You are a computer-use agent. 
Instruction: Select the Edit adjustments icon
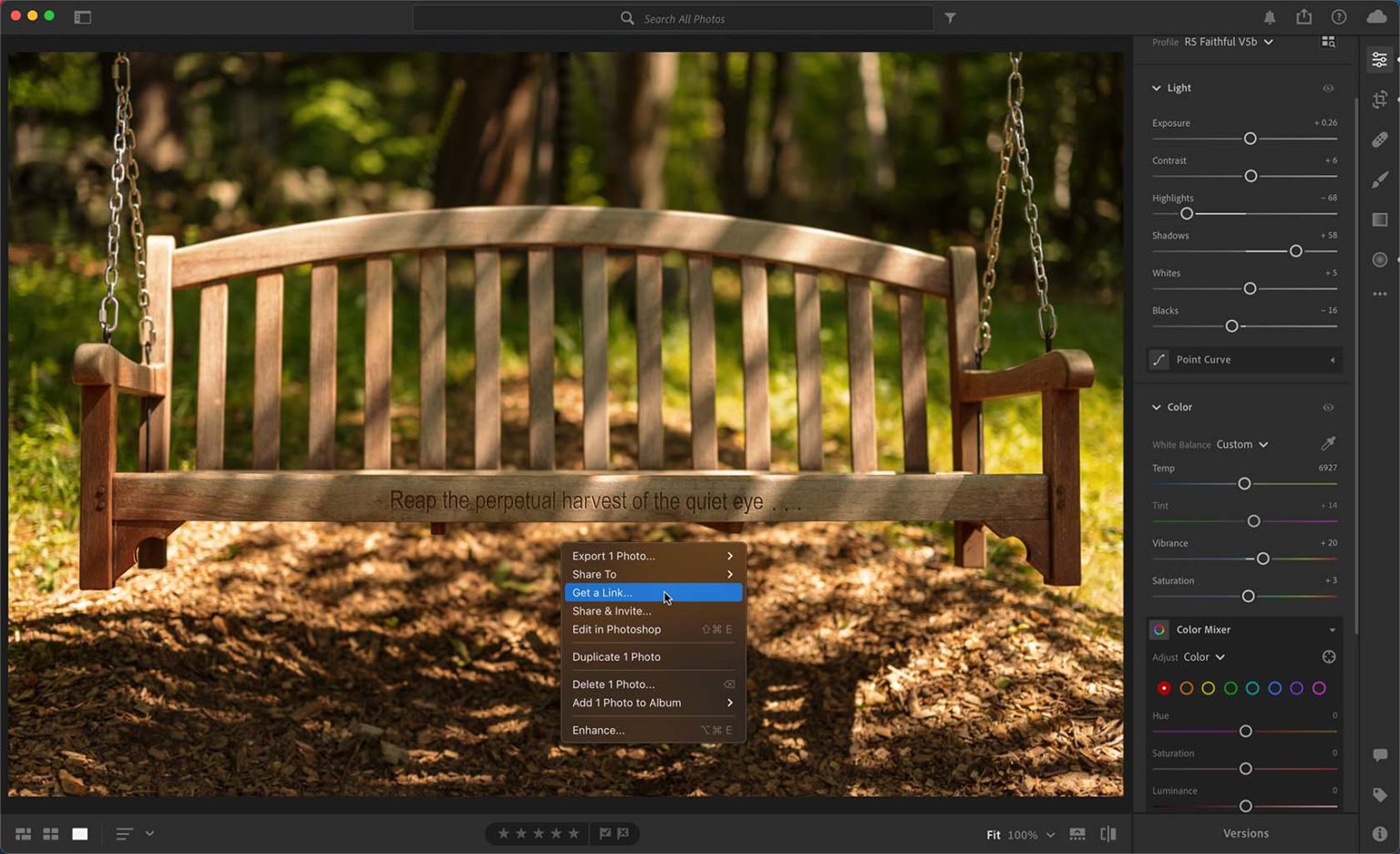click(x=1379, y=58)
